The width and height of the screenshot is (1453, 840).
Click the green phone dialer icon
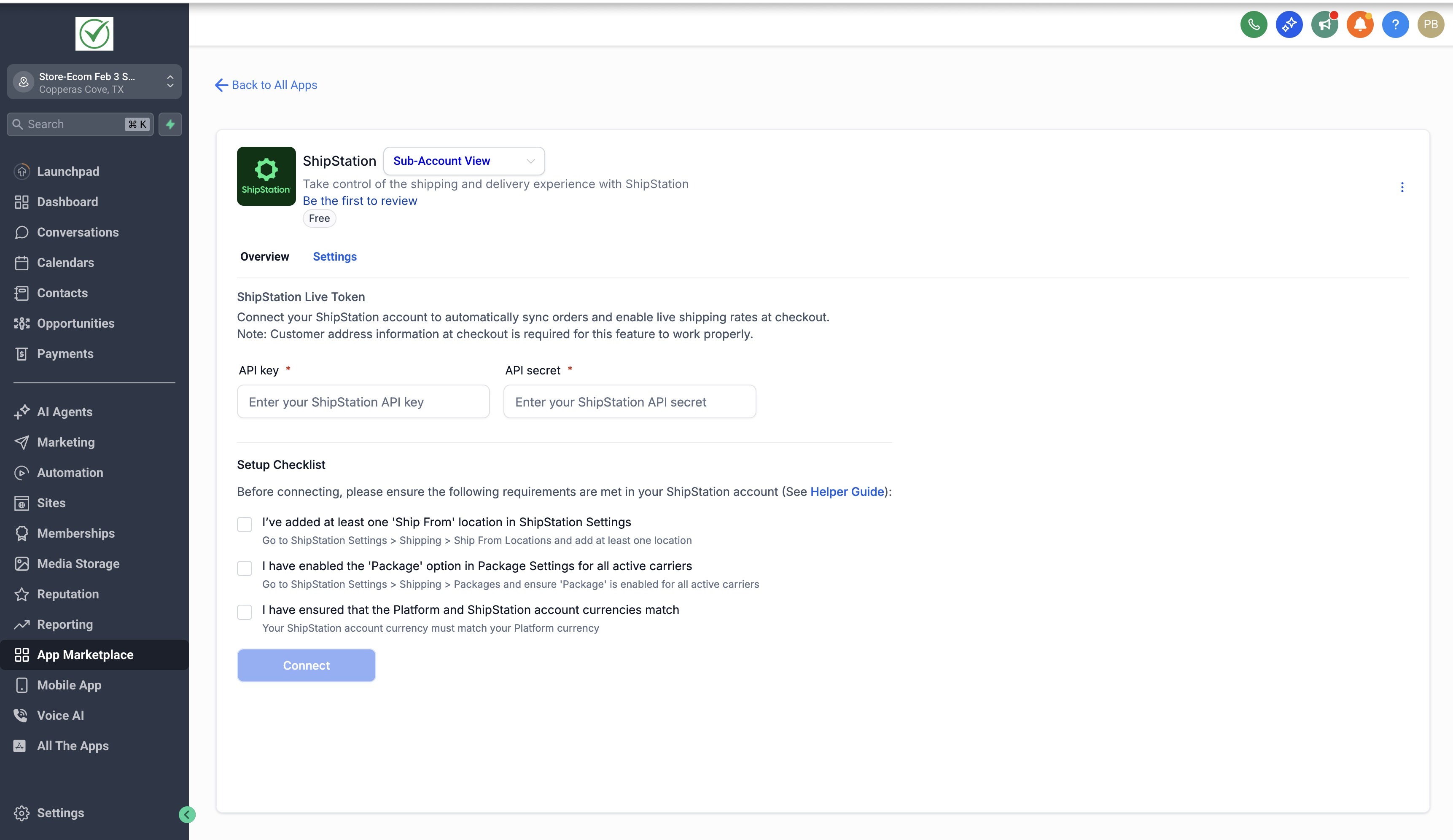coord(1254,25)
